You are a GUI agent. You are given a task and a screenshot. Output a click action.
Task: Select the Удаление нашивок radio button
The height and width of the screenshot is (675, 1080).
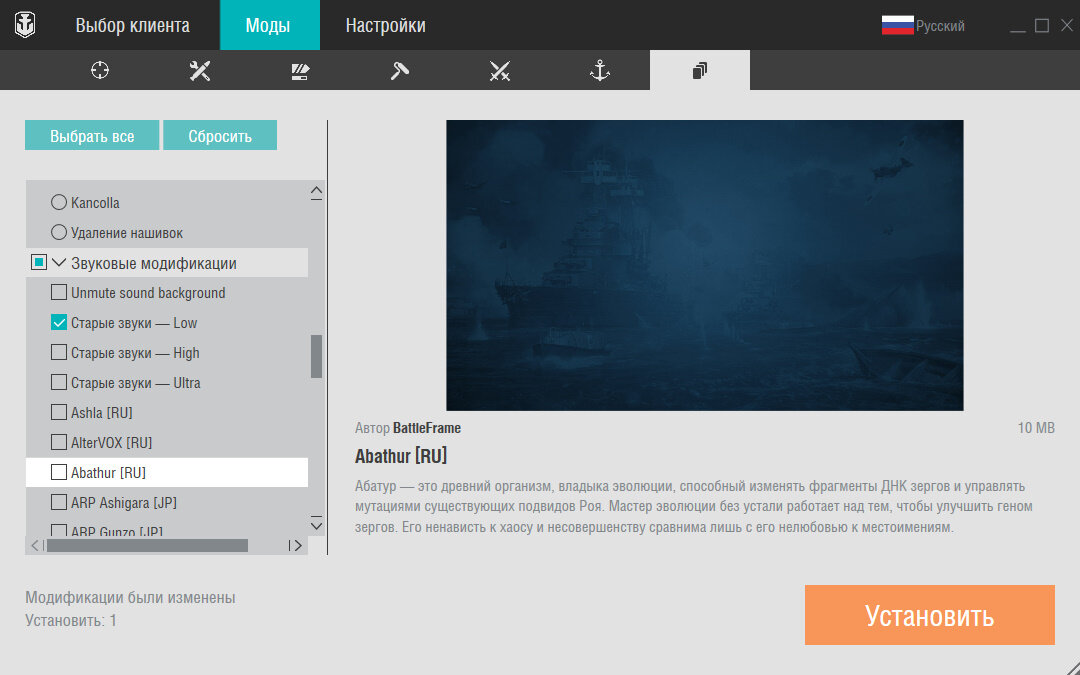click(x=59, y=233)
